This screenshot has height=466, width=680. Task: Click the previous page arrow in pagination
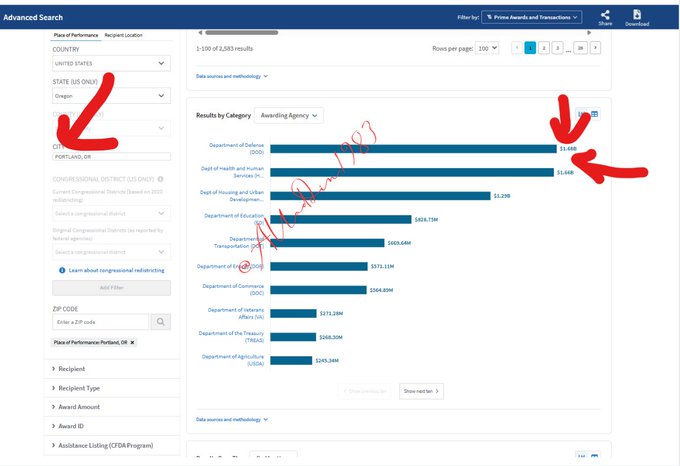point(517,47)
